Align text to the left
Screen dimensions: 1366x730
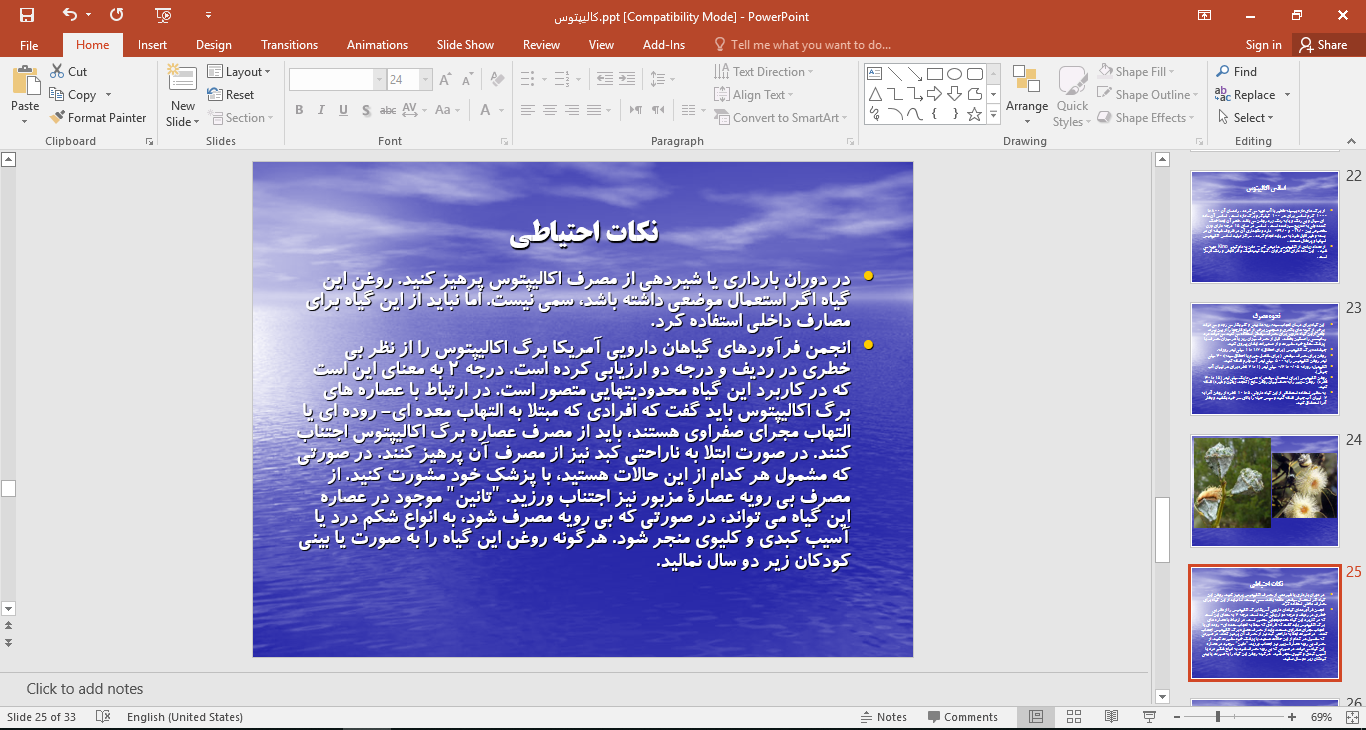[527, 110]
